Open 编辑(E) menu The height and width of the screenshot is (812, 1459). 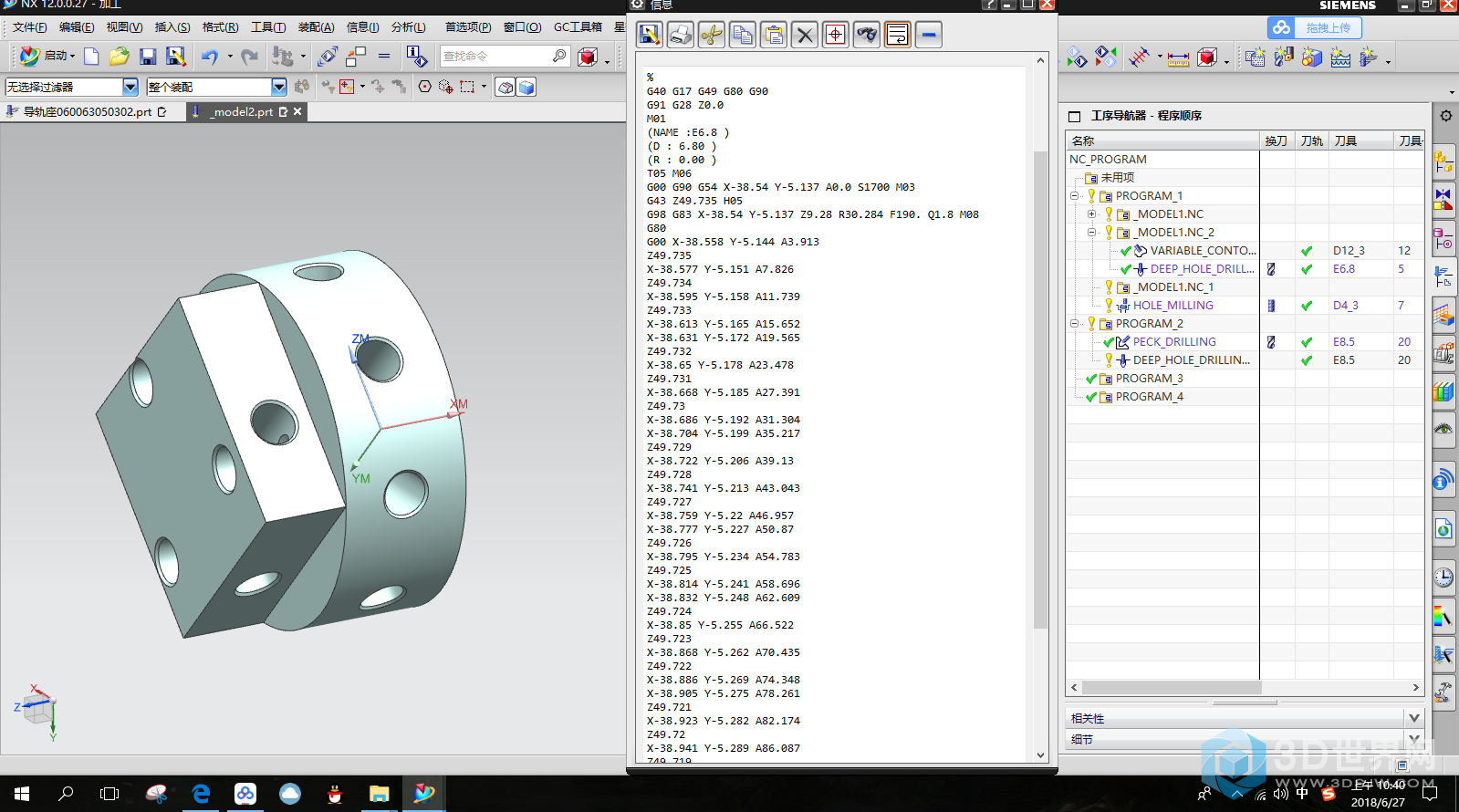pos(77,27)
